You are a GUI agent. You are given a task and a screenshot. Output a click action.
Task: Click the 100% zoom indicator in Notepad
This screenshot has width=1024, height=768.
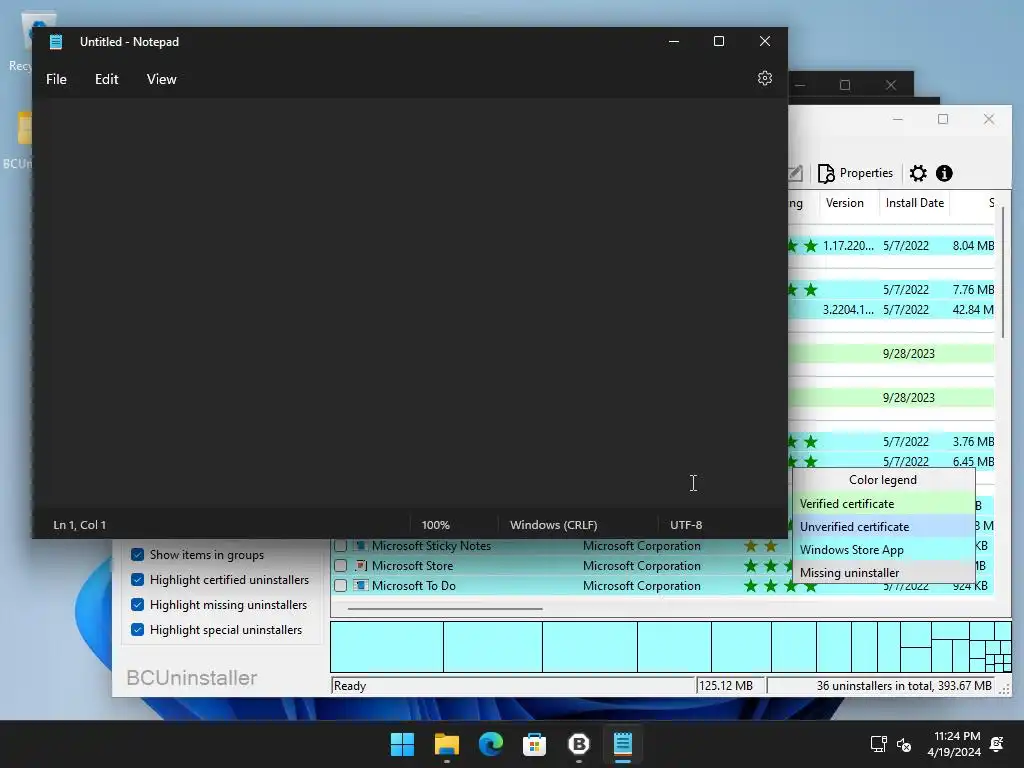(436, 525)
